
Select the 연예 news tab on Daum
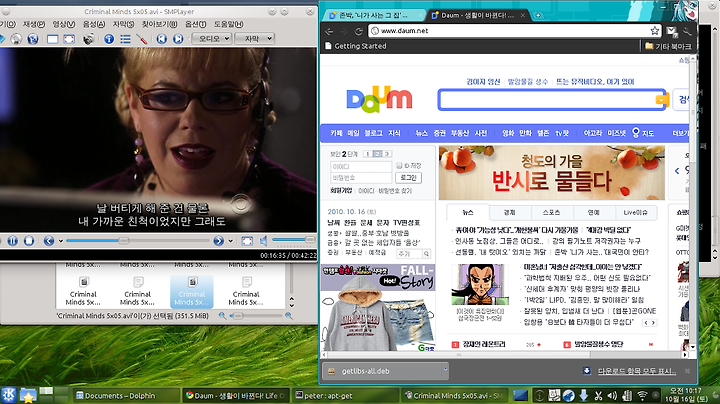coord(593,213)
